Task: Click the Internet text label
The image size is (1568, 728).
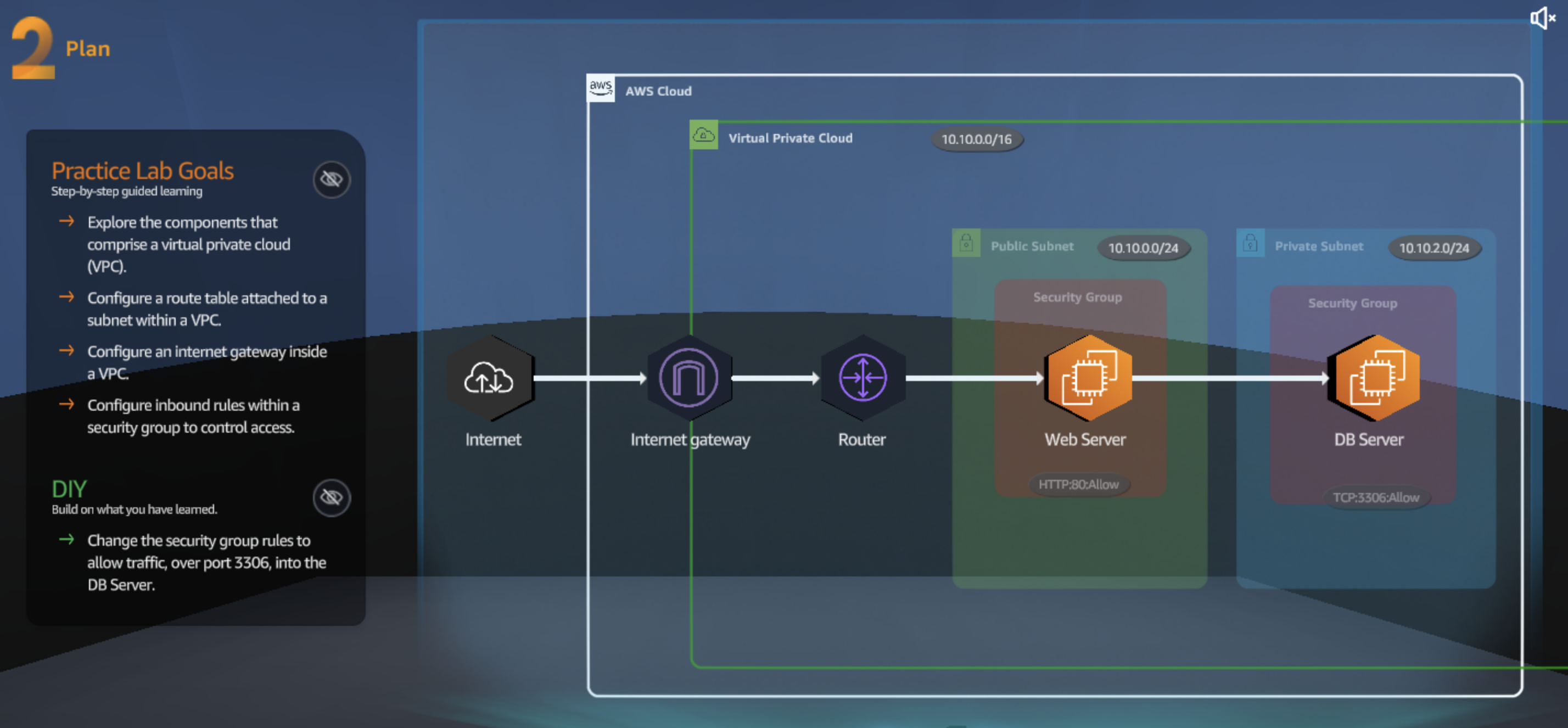Action: tap(493, 439)
